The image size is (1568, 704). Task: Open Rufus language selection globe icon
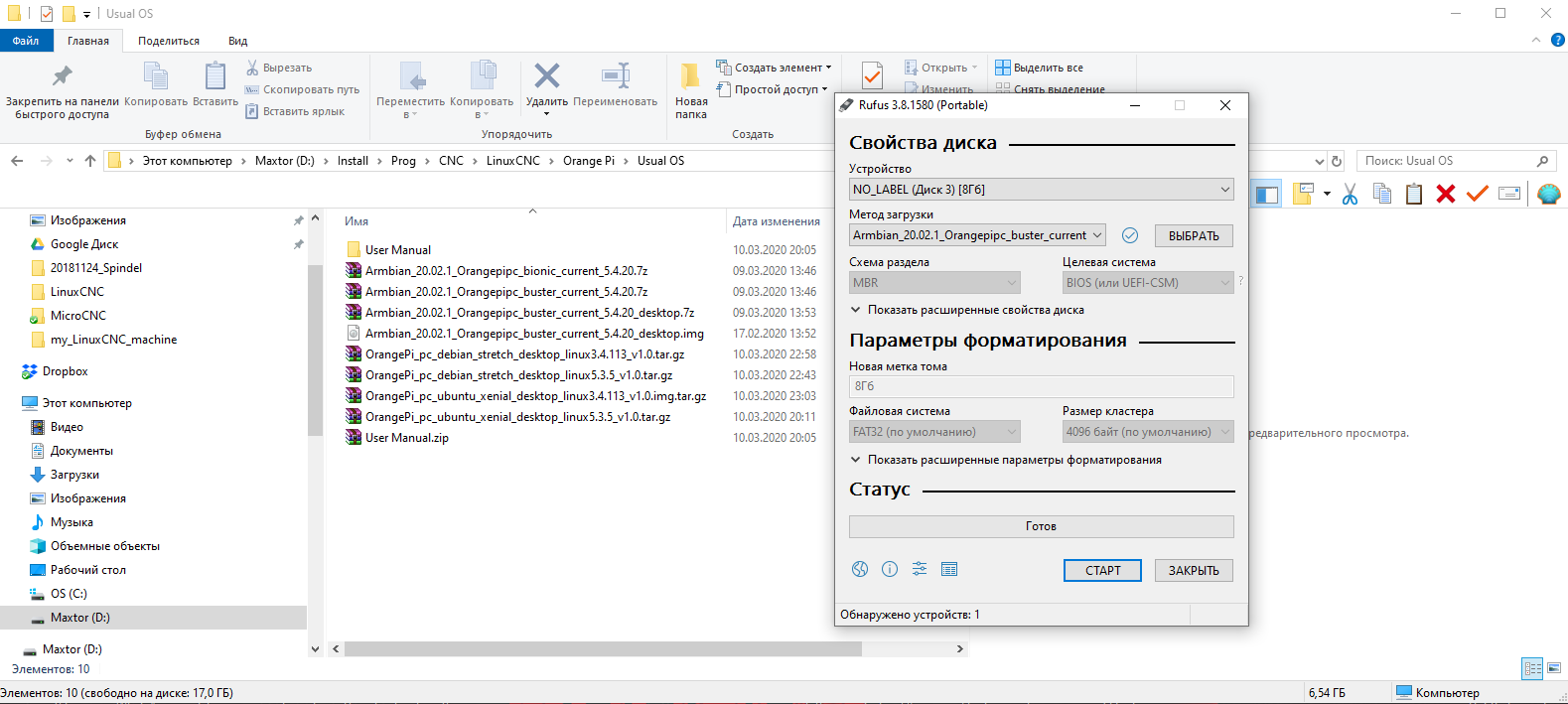point(860,569)
